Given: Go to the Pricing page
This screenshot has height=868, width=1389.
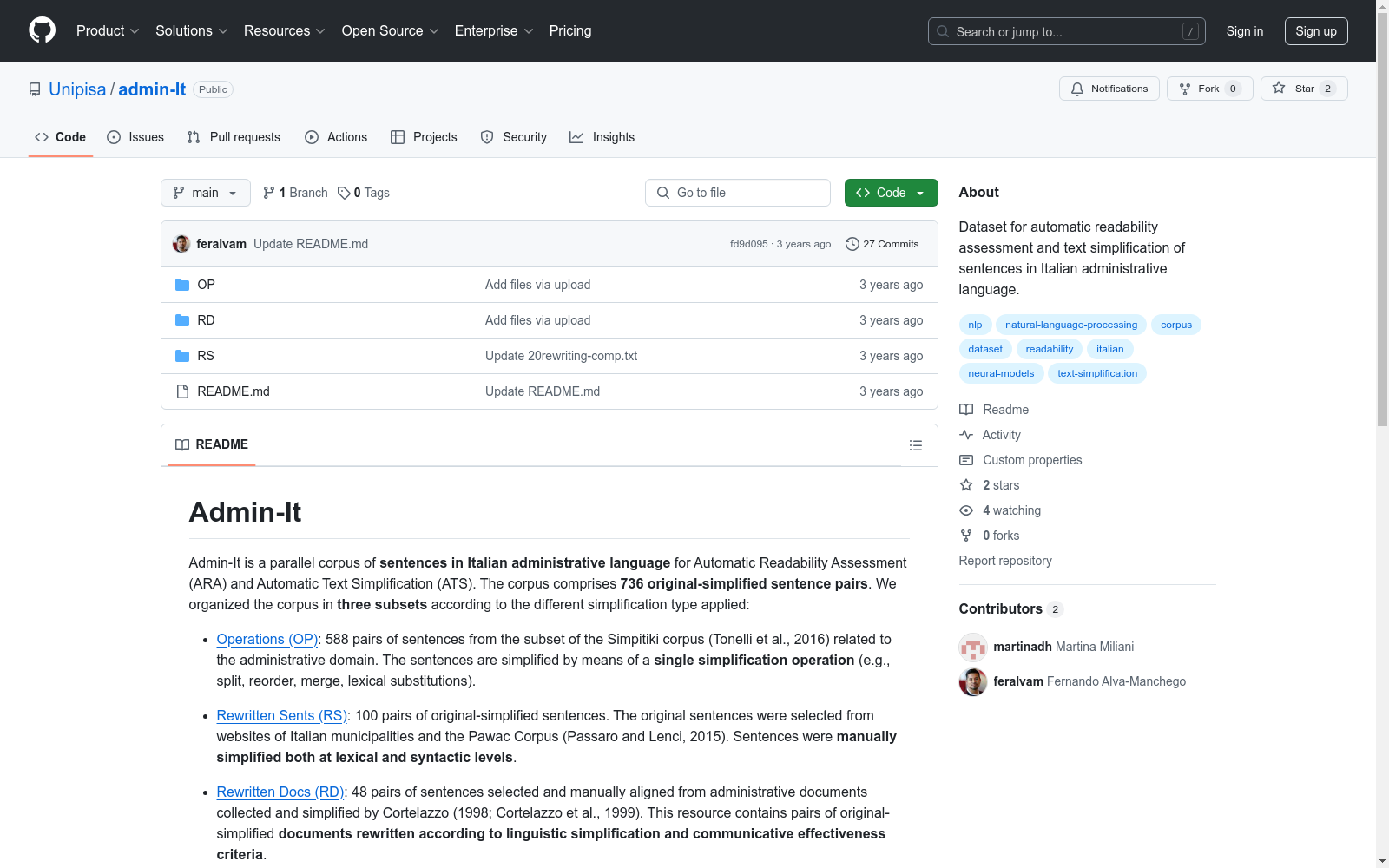Looking at the screenshot, I should click(570, 30).
